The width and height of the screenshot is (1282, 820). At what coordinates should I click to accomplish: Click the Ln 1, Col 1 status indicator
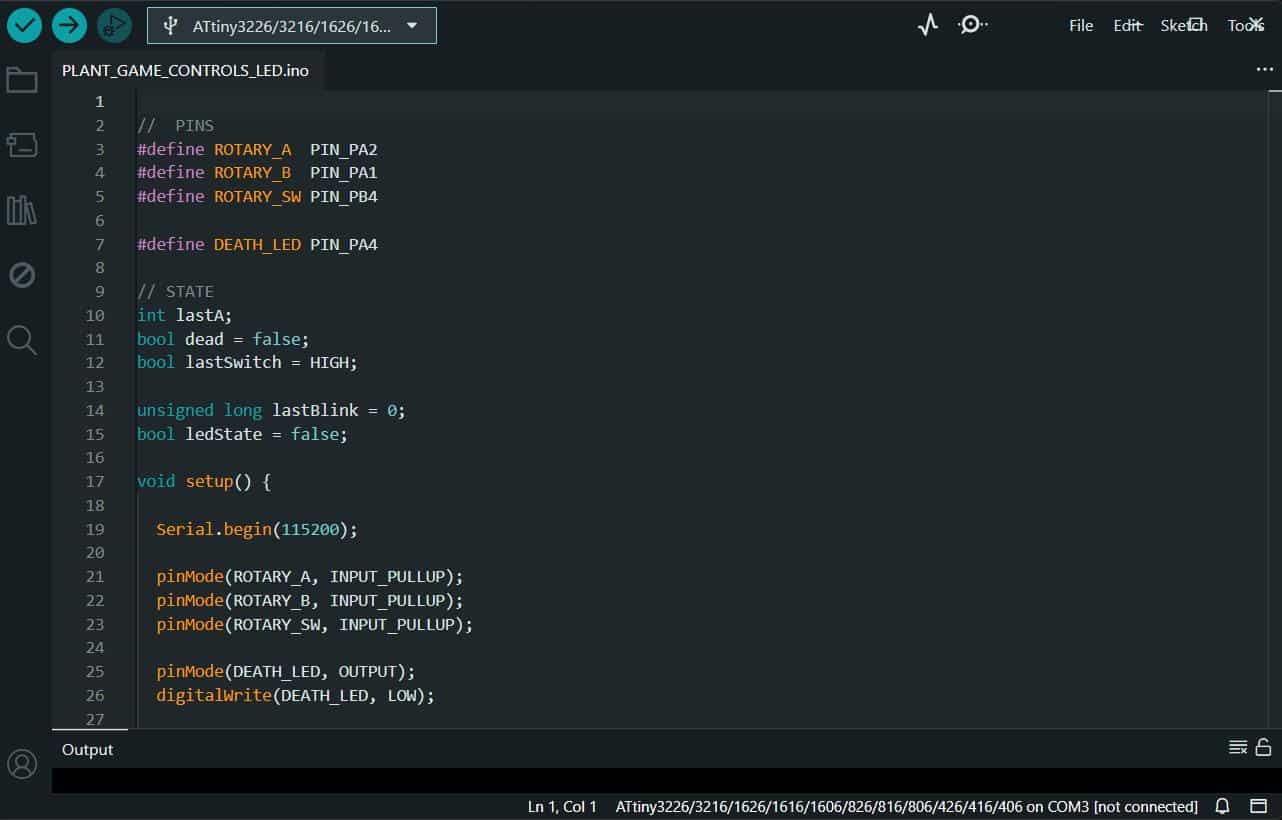562,806
